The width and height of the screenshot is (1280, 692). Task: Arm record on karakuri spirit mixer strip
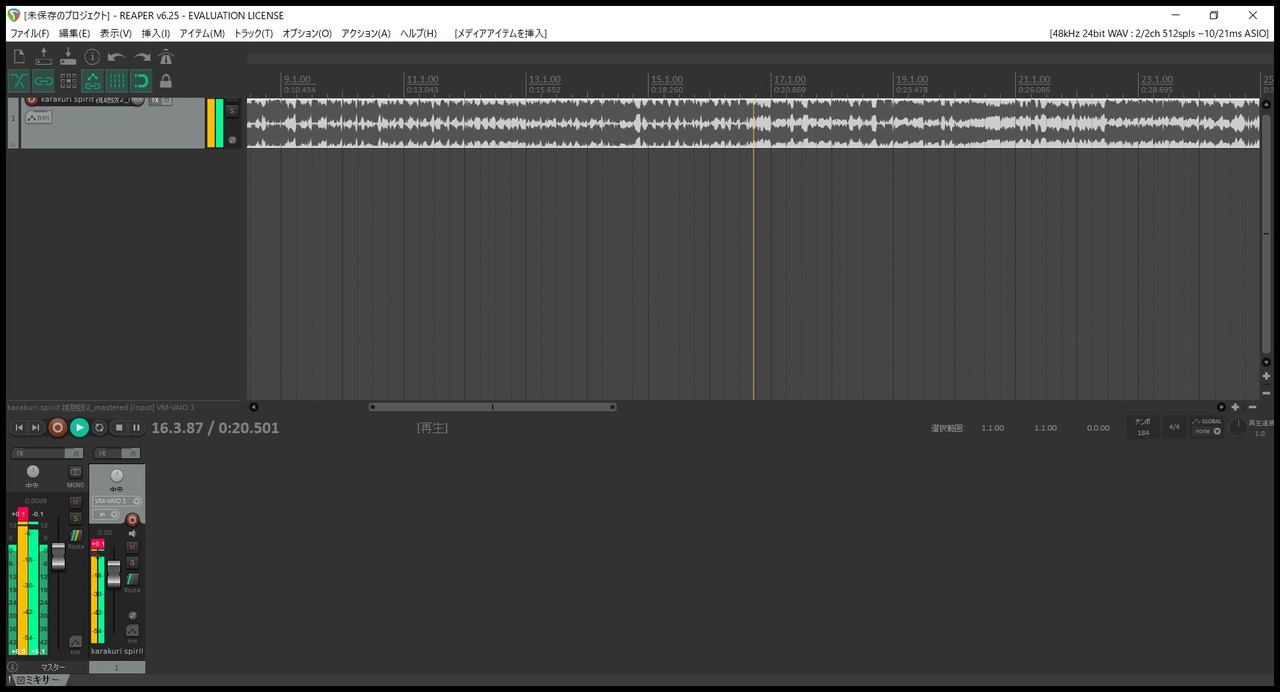132,520
